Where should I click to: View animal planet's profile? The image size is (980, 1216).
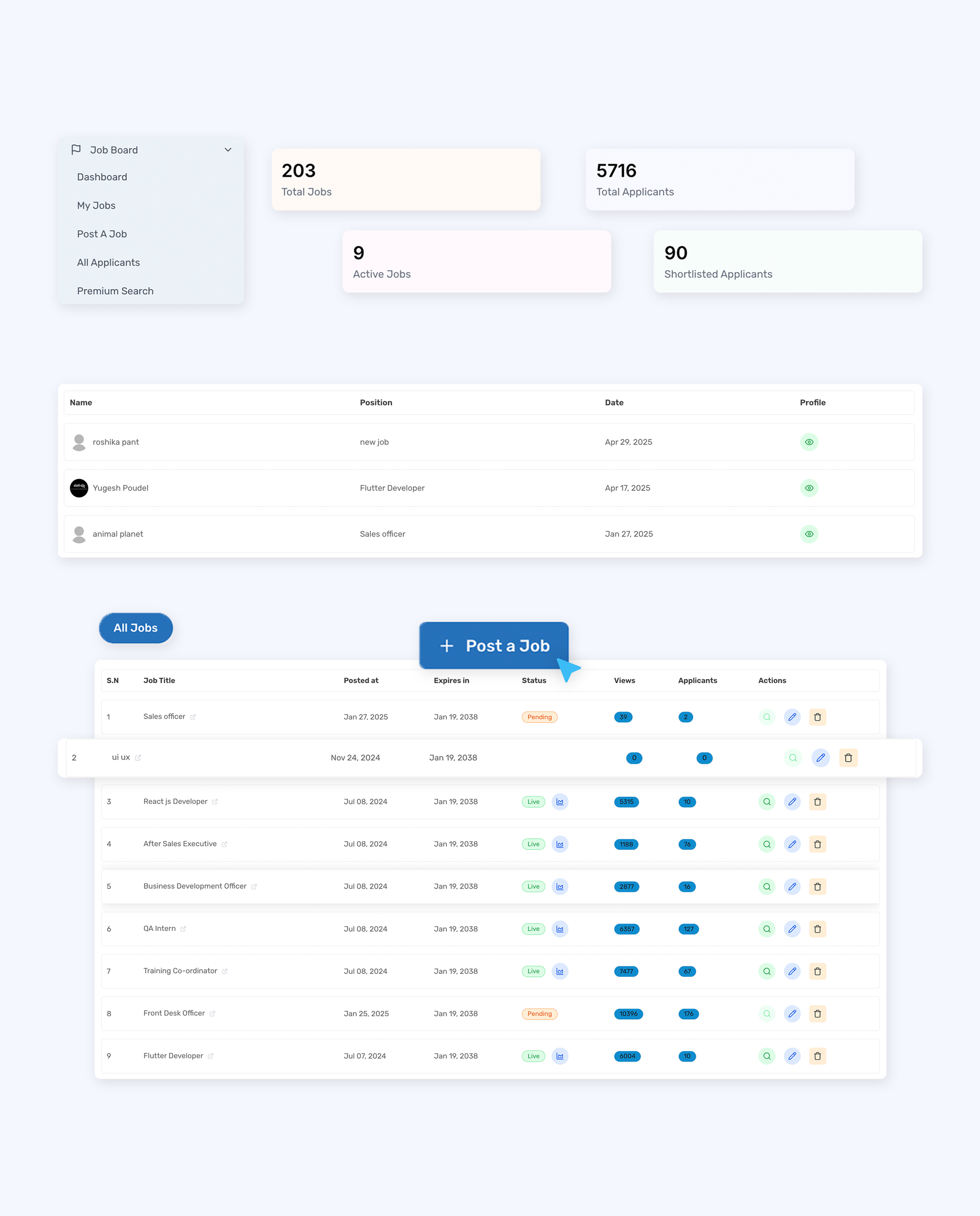point(809,534)
